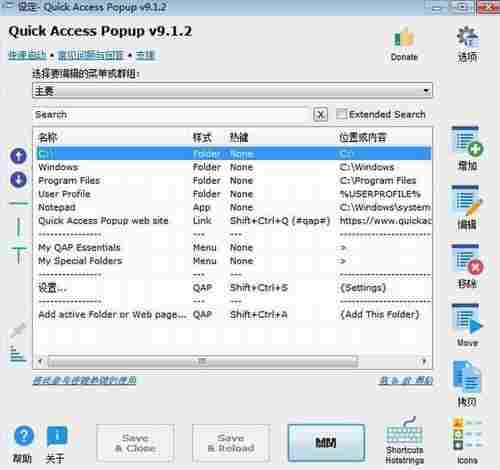The image size is (500, 470).
Task: Select the User Profile row
Action: point(234,194)
